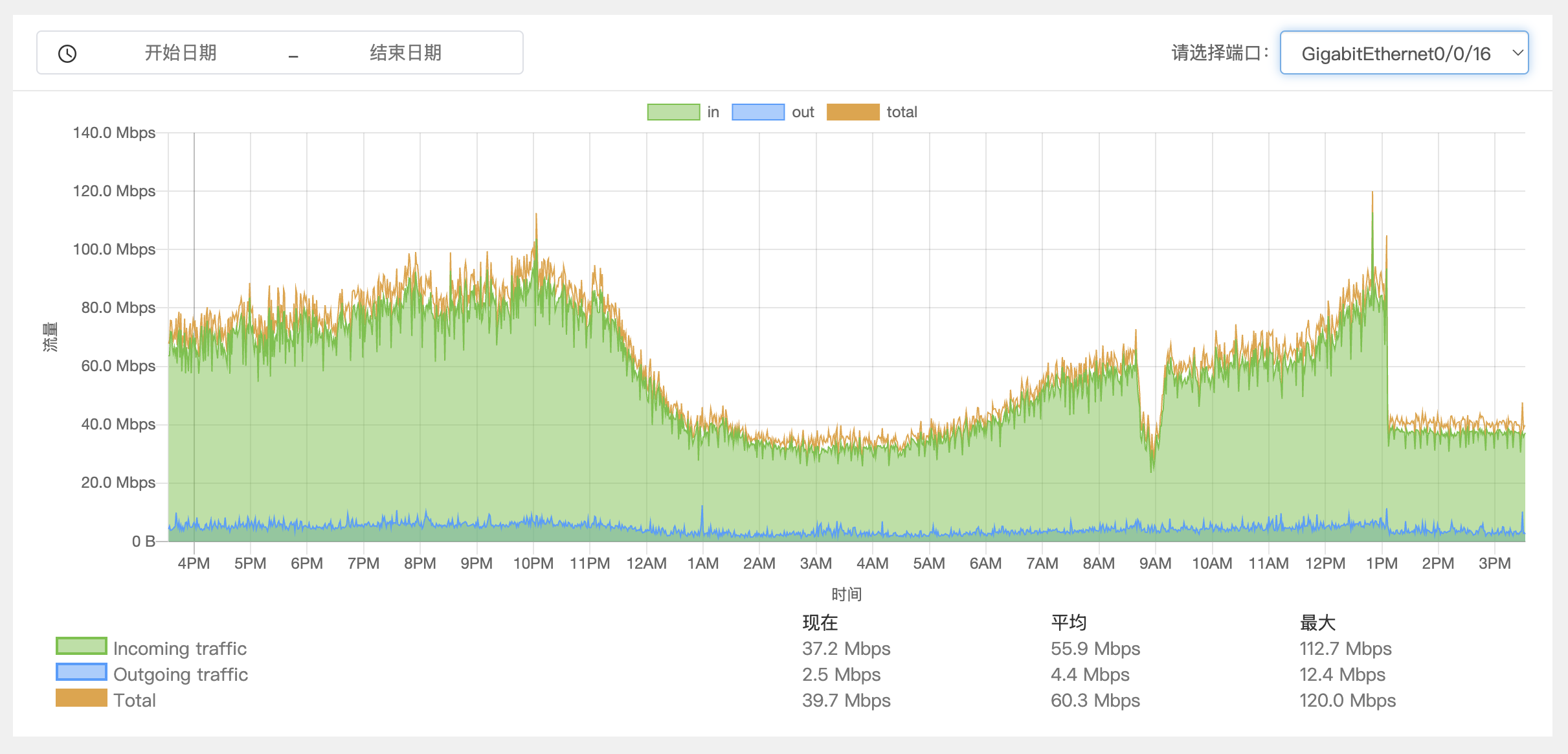
Task: Open the GigabitEthernet0/0/16 port dropdown
Action: (x=1404, y=53)
